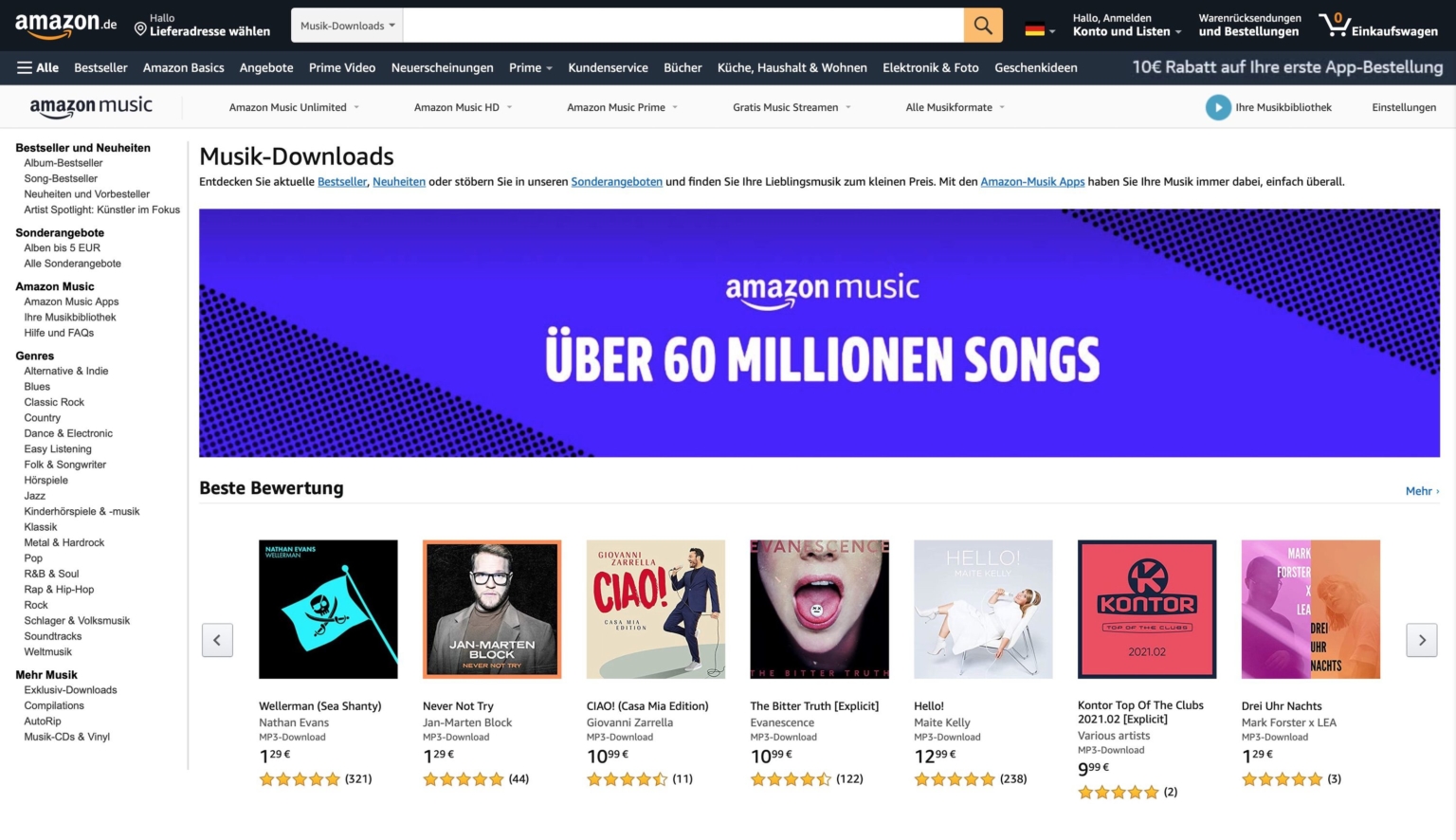Click the Amazon Music logo
Screen dimensions: 1456x840
click(91, 106)
